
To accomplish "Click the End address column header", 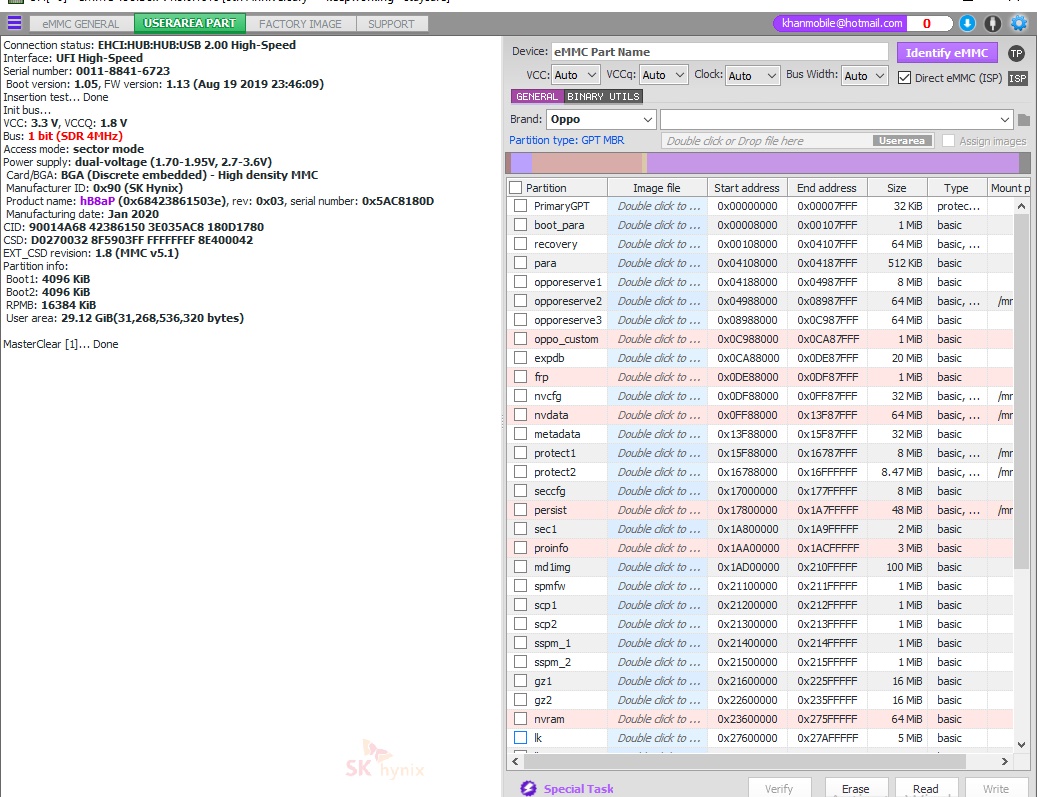I will pos(827,188).
